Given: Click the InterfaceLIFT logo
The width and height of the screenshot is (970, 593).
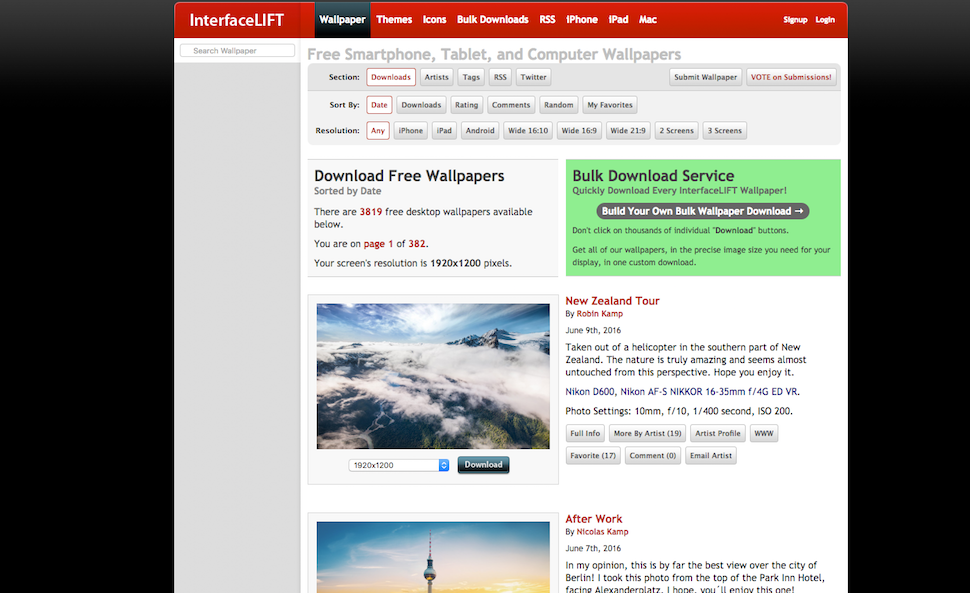Looking at the screenshot, I should (x=236, y=20).
